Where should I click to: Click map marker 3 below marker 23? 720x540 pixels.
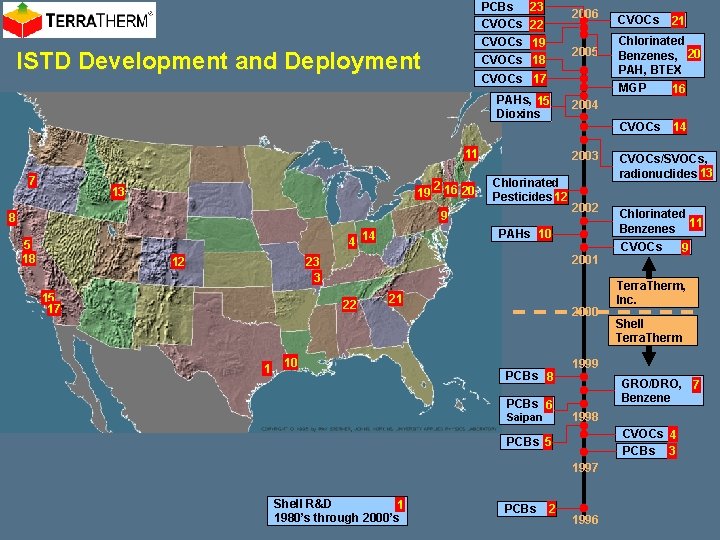317,277
